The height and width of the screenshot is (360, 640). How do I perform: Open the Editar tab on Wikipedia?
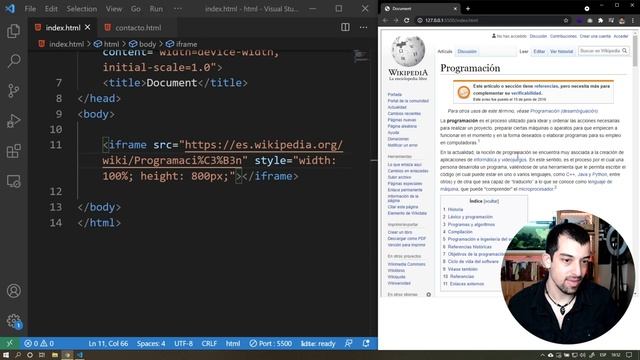pyautogui.click(x=539, y=51)
